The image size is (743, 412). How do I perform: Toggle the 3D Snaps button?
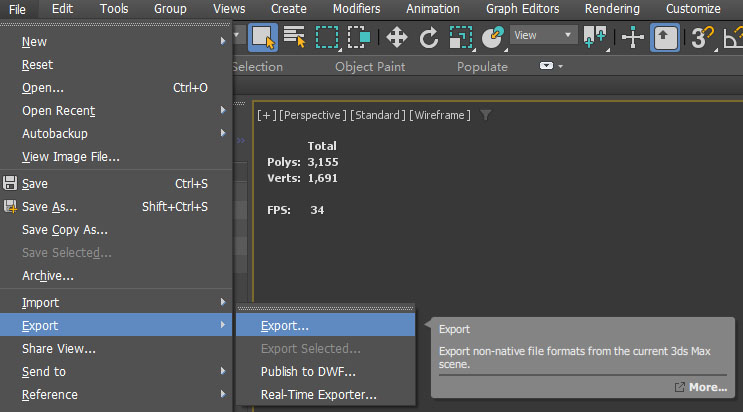pos(702,37)
